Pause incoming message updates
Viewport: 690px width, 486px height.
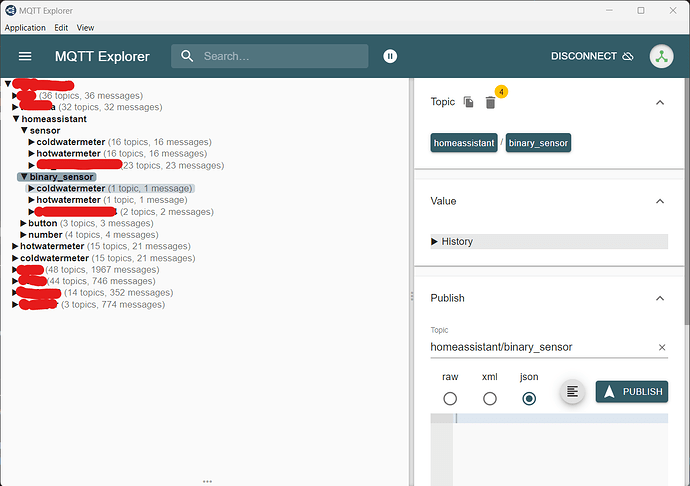tap(390, 56)
